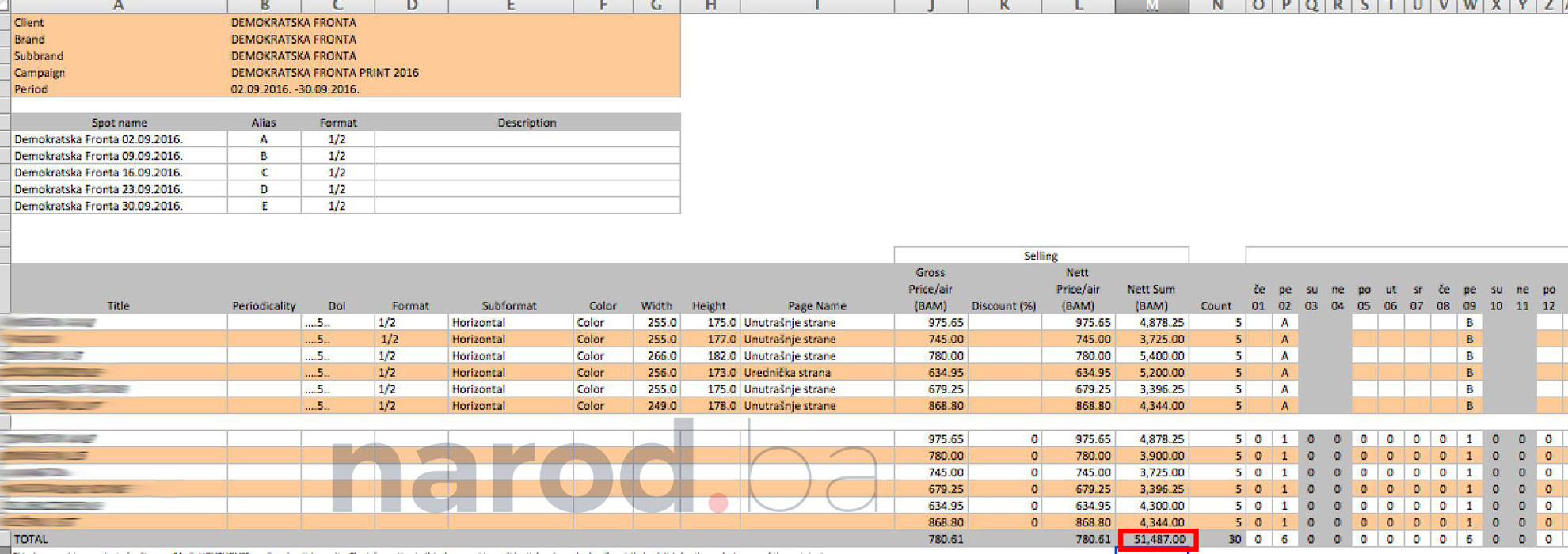Viewport: 1568px width, 554px height.
Task: Click alias C in the spot table
Action: tap(264, 173)
